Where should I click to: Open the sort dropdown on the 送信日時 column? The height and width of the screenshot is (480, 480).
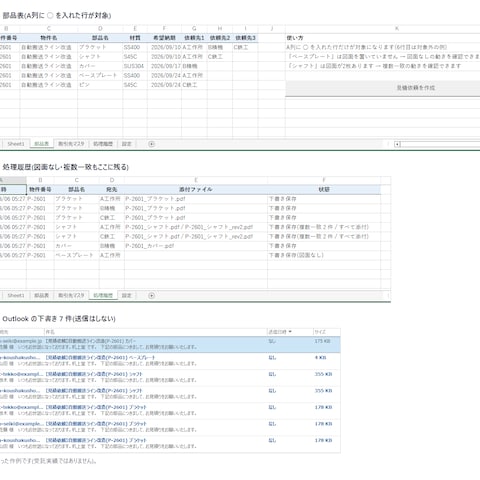[x=290, y=332]
